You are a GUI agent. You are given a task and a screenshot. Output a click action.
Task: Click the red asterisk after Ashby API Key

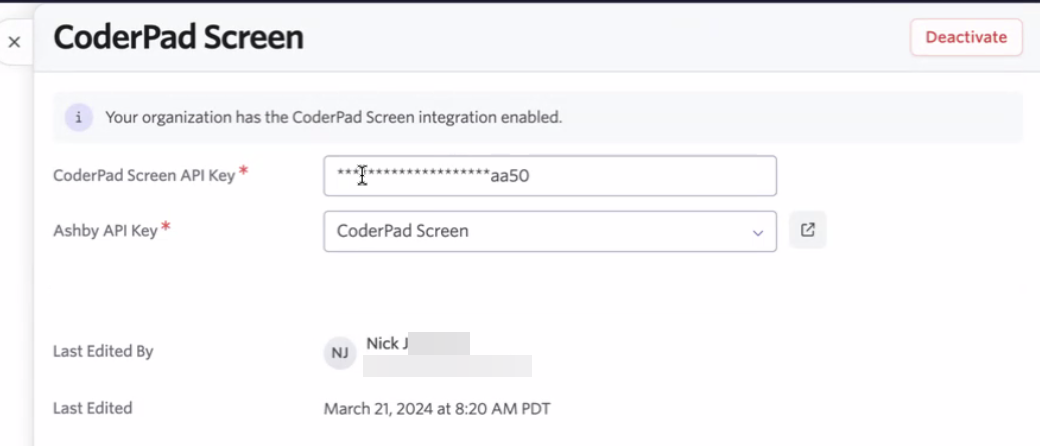[x=166, y=229]
